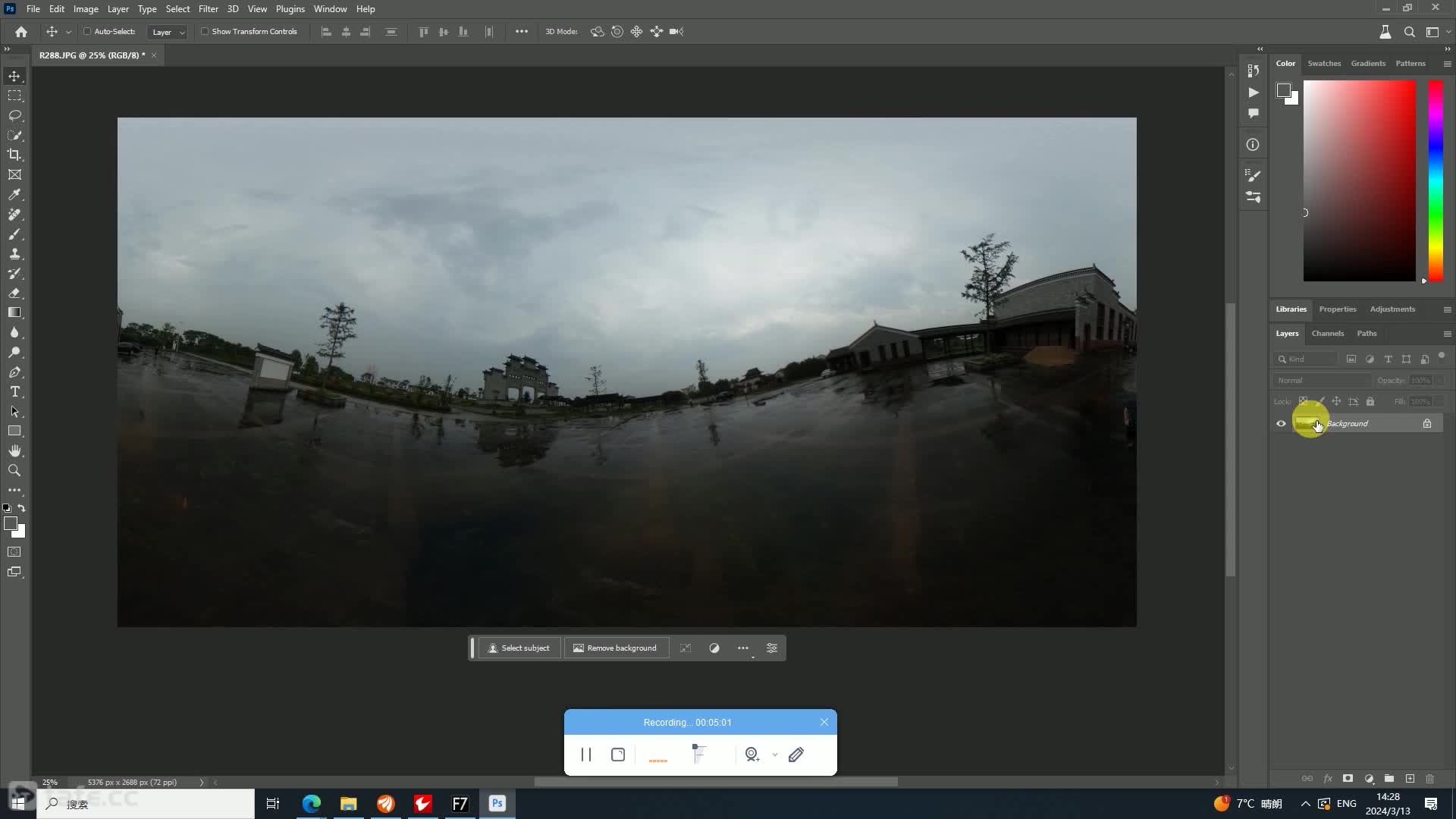Select the Rectangle shape tool

(14, 431)
